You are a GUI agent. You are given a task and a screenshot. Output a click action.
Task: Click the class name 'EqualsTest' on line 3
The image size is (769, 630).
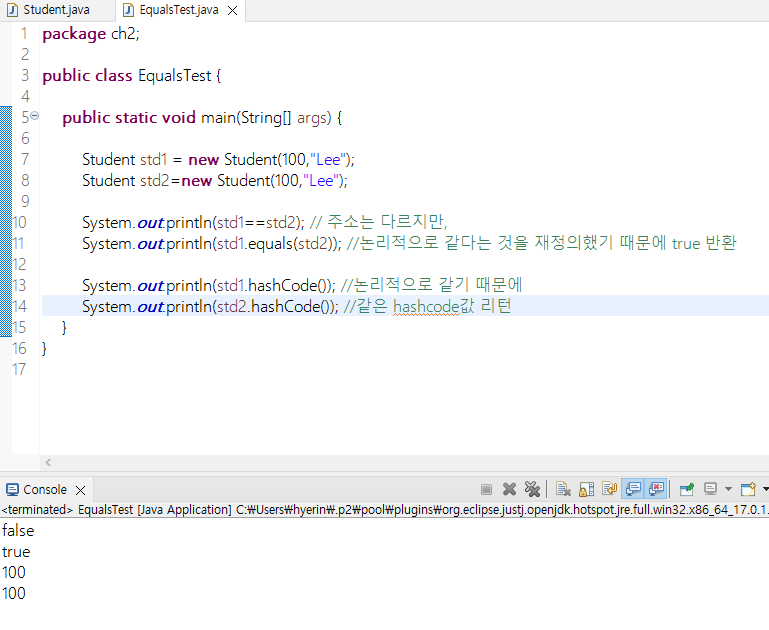point(175,76)
